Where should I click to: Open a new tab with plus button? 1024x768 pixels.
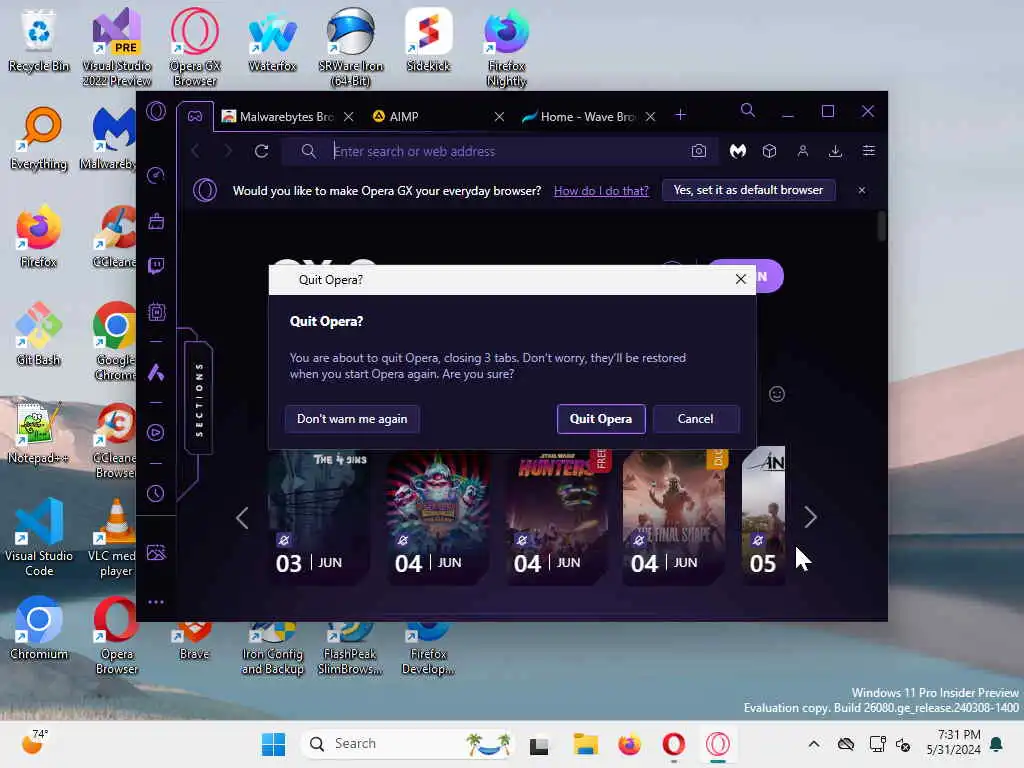[x=680, y=115]
